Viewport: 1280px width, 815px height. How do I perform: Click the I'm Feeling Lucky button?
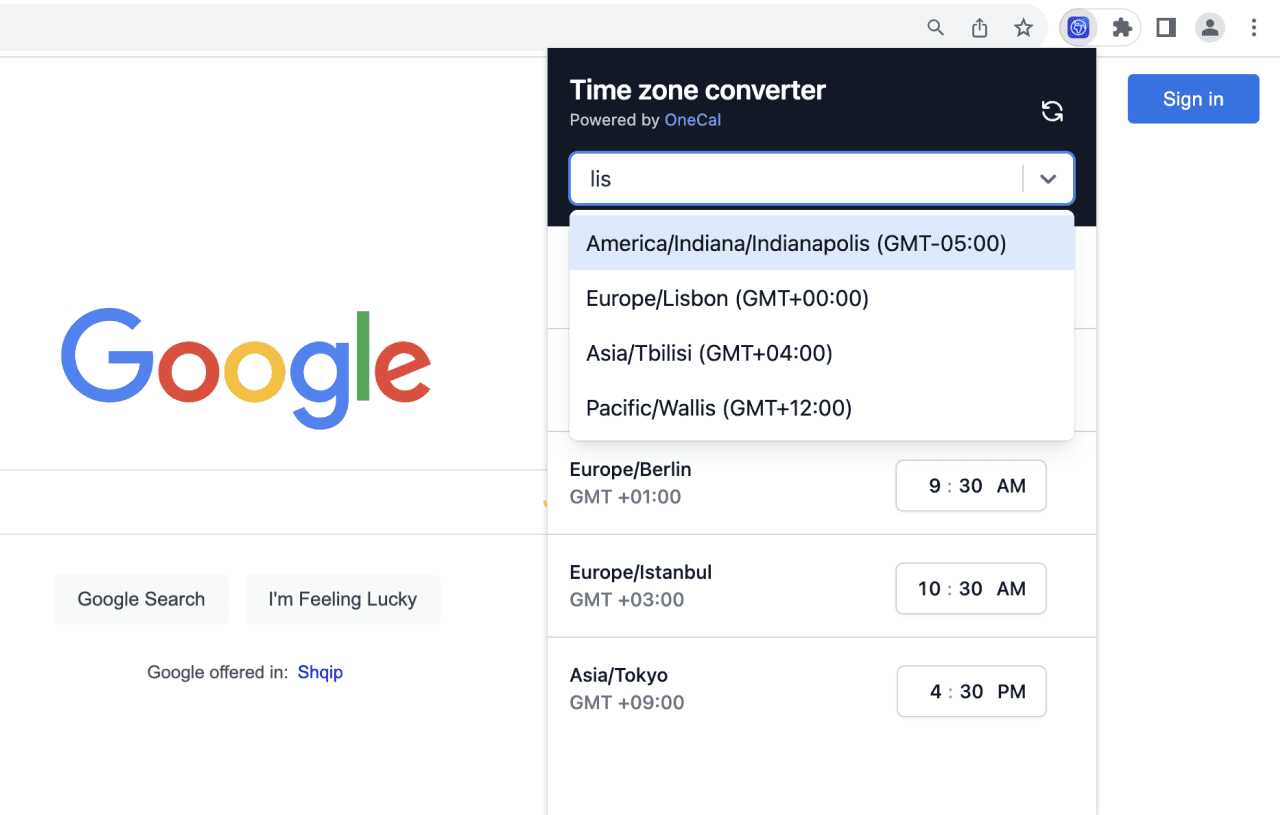pos(342,599)
